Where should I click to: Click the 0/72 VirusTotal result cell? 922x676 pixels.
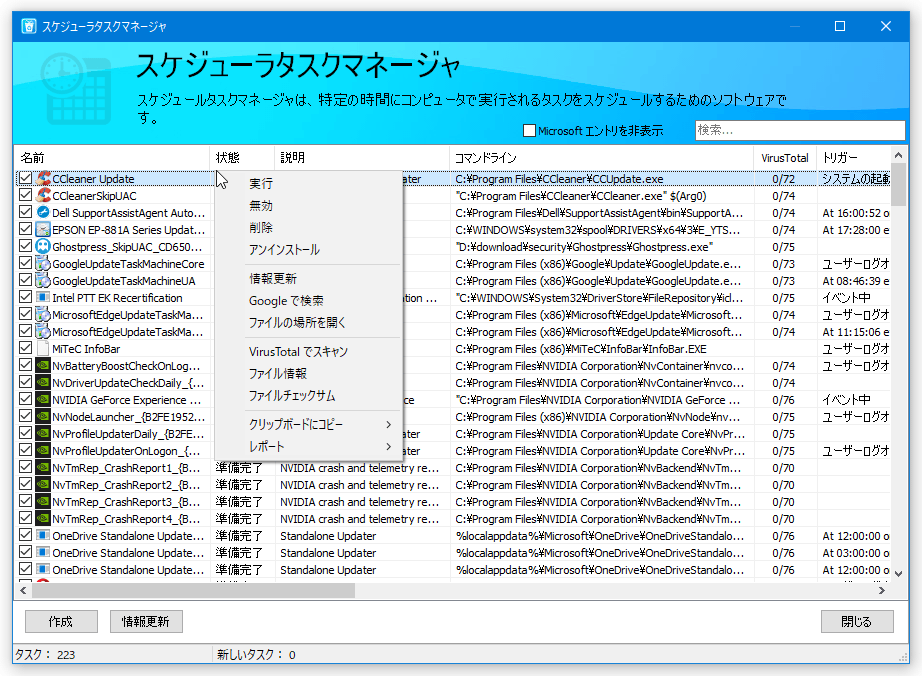784,179
